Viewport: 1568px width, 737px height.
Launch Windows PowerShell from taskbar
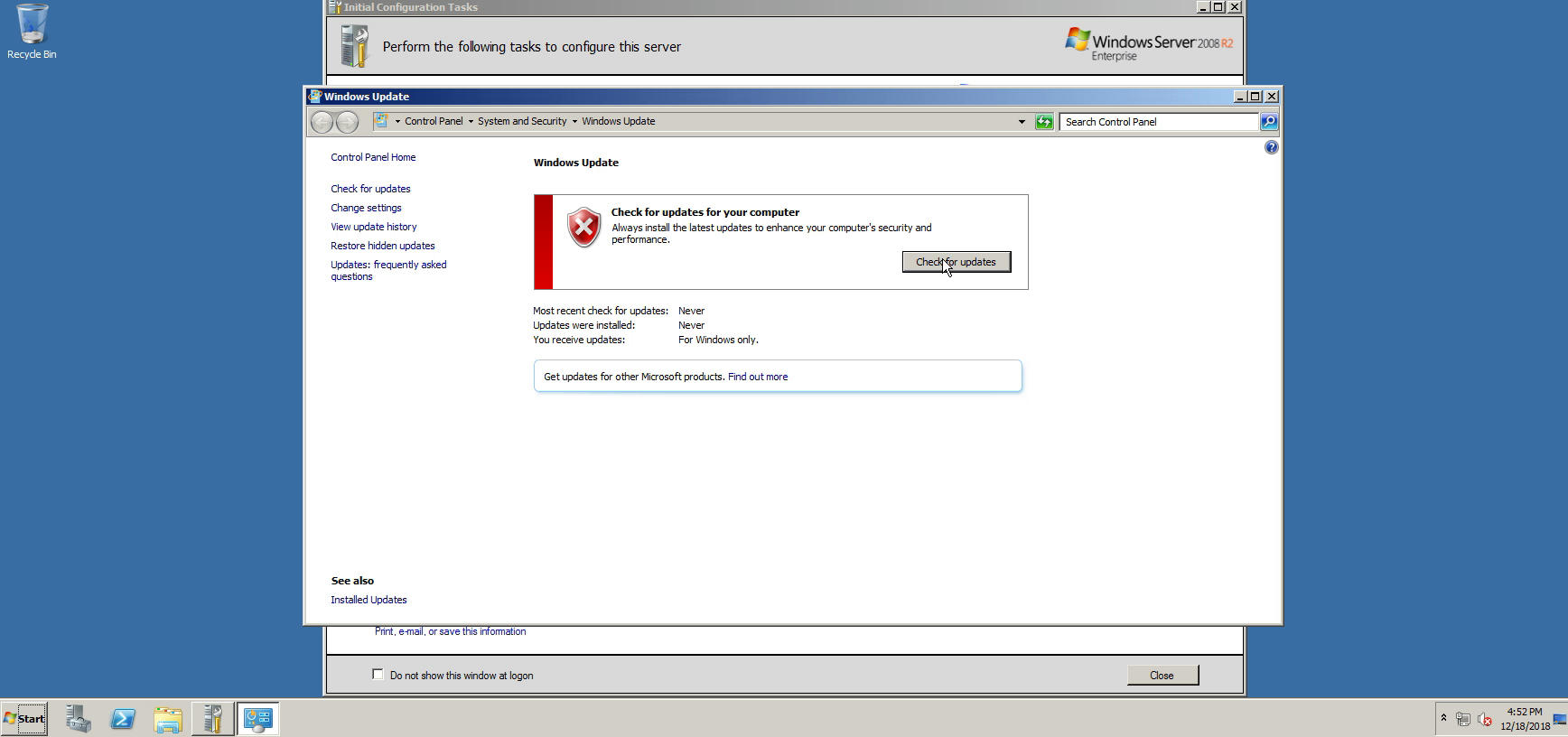(123, 719)
